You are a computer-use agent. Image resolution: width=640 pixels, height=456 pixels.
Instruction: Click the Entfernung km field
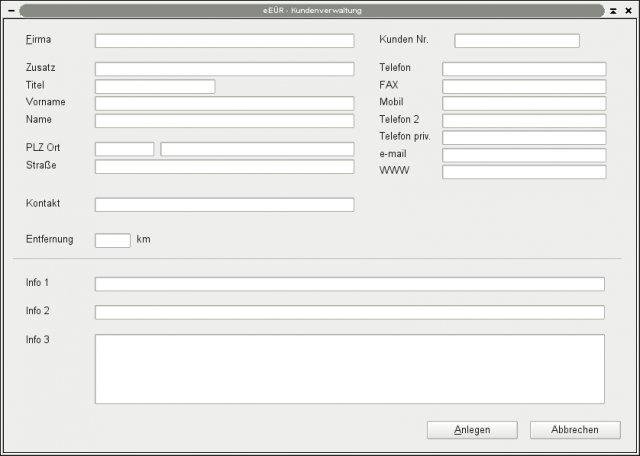(x=112, y=240)
